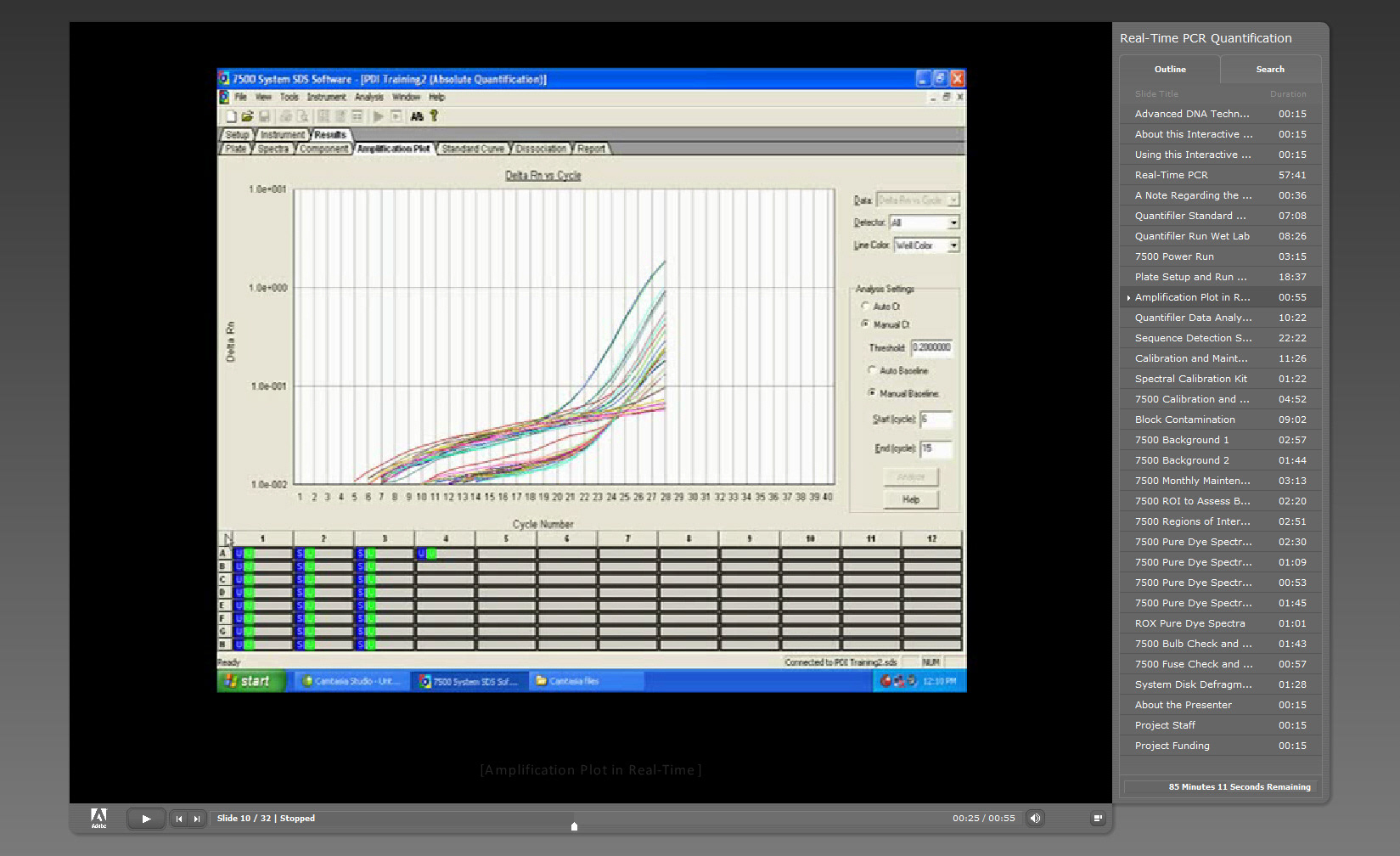Mute the audio with speaker icon

(1035, 819)
